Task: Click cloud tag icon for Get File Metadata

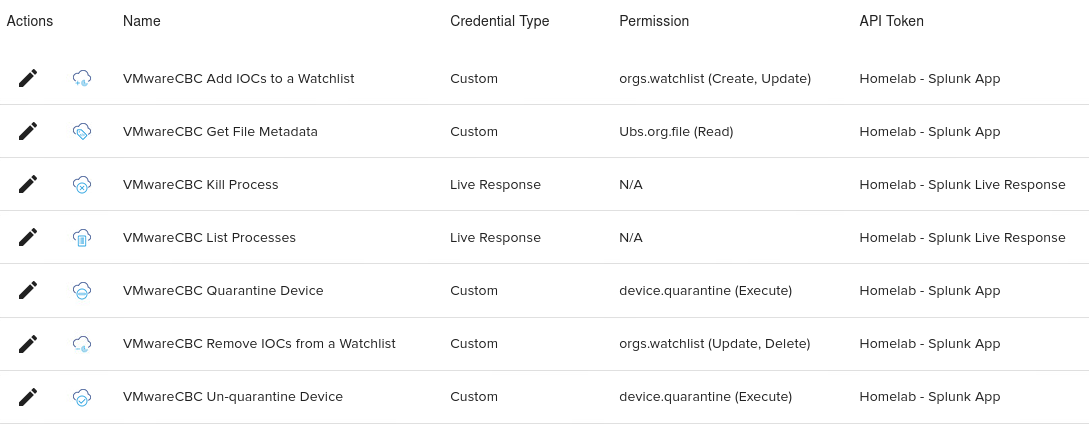Action: [82, 131]
